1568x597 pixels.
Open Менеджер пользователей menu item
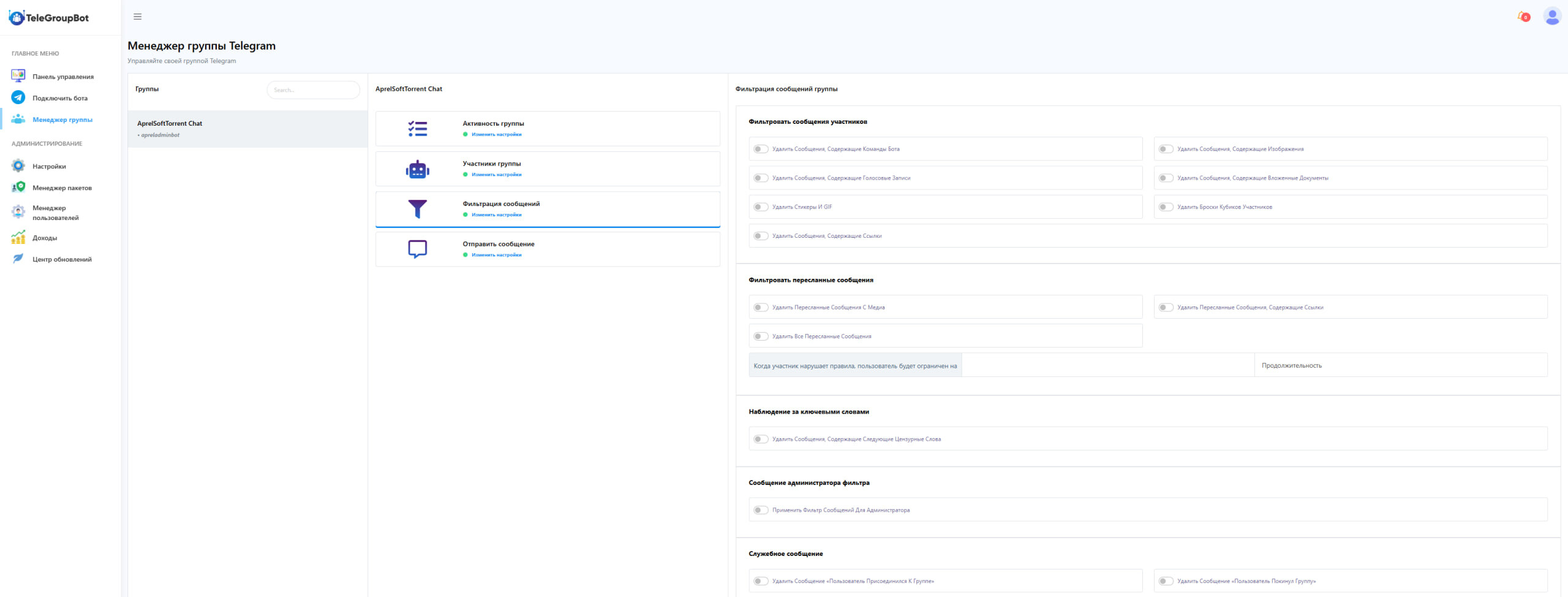56,213
